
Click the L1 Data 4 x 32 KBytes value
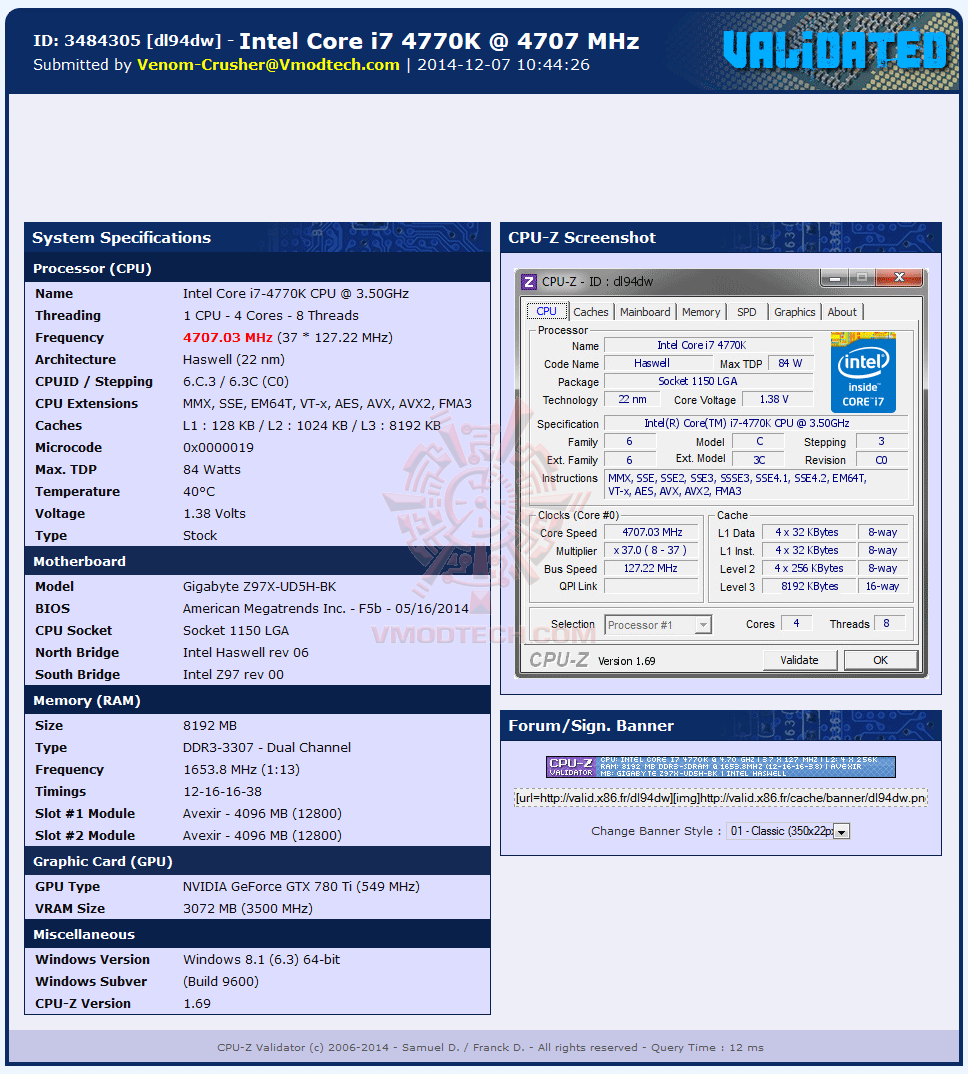tap(809, 532)
